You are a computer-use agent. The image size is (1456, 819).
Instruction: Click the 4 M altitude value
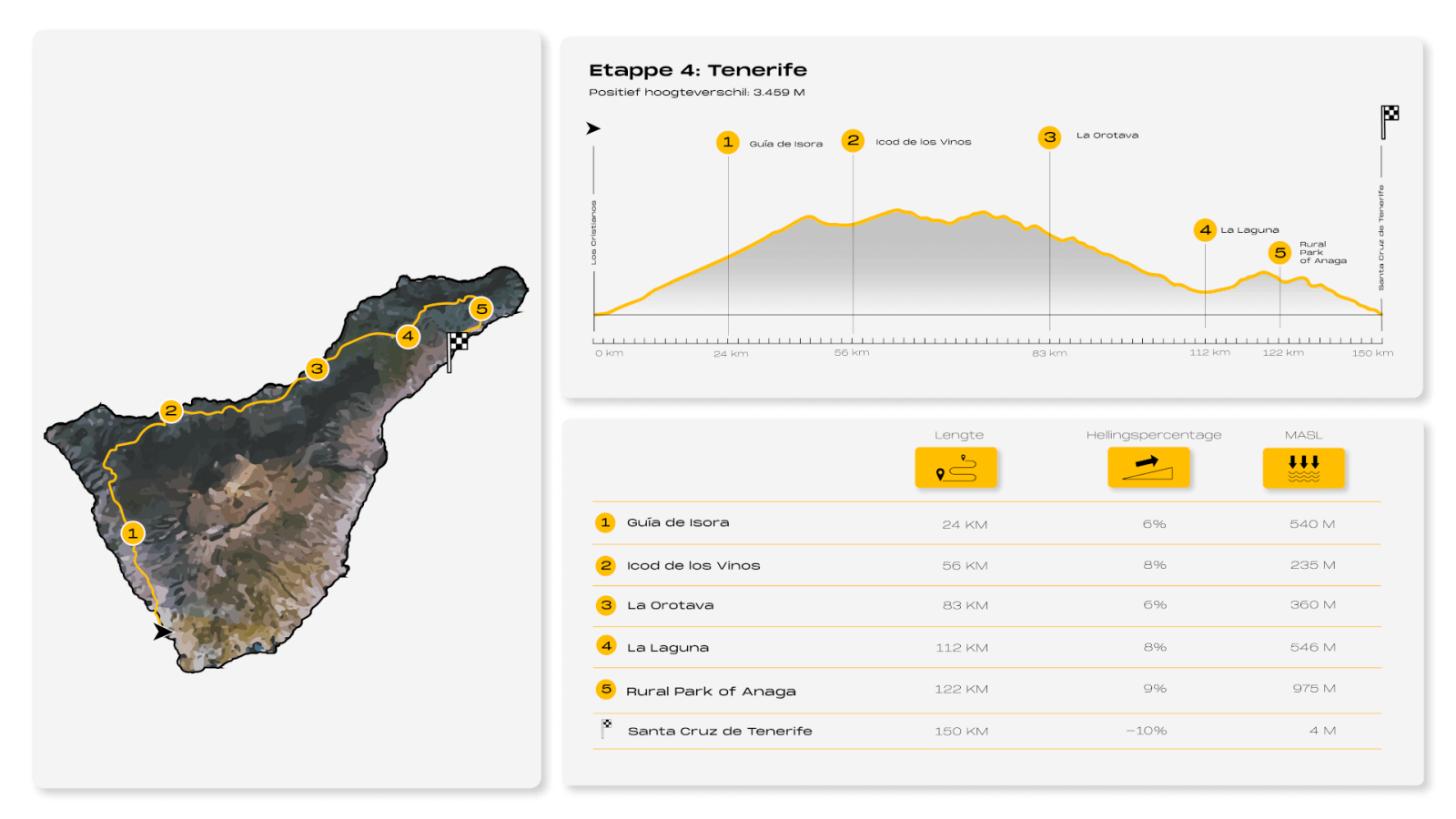pyautogui.click(x=1323, y=730)
